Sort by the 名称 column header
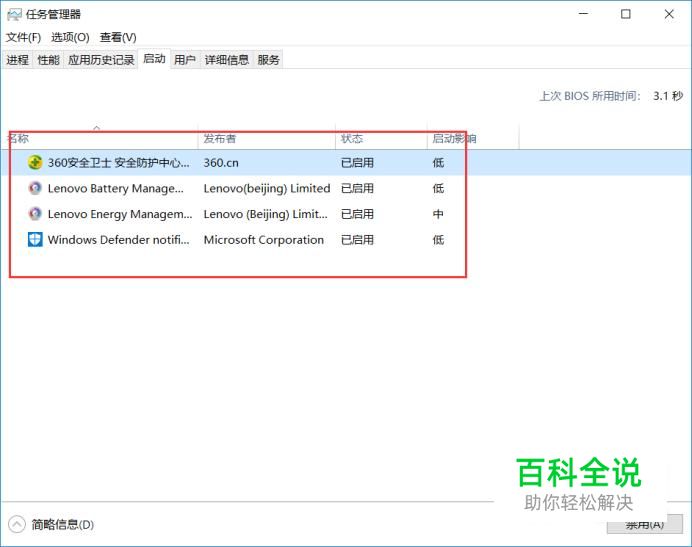This screenshot has width=692, height=547. click(100, 138)
